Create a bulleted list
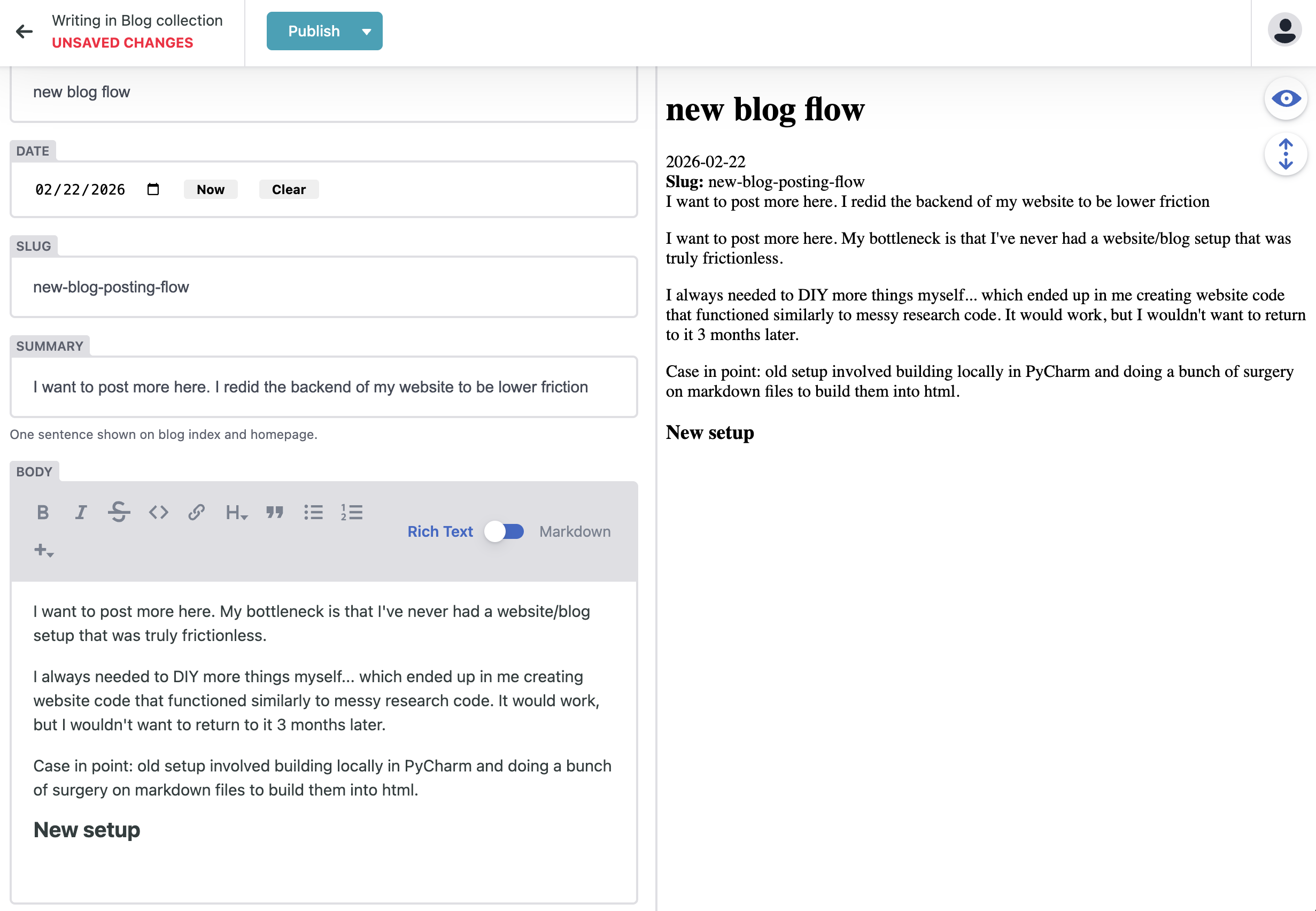Image resolution: width=1316 pixels, height=911 pixels. click(314, 512)
